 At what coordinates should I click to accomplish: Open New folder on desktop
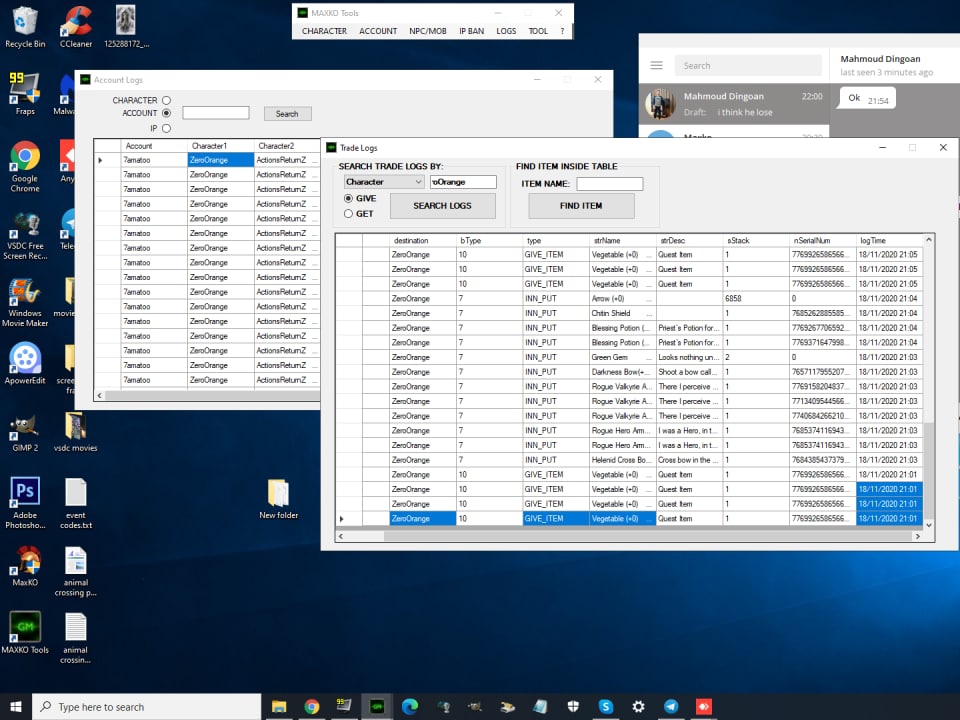coord(279,499)
